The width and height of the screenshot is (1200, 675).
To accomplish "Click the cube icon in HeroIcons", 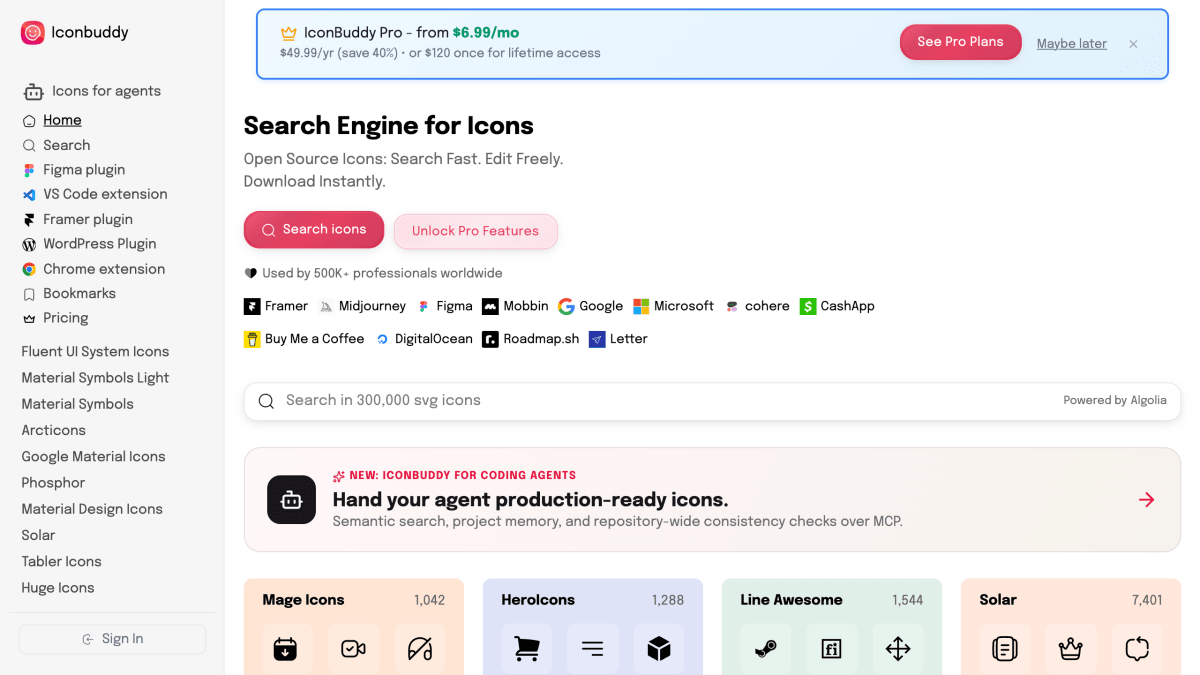I will (x=658, y=649).
